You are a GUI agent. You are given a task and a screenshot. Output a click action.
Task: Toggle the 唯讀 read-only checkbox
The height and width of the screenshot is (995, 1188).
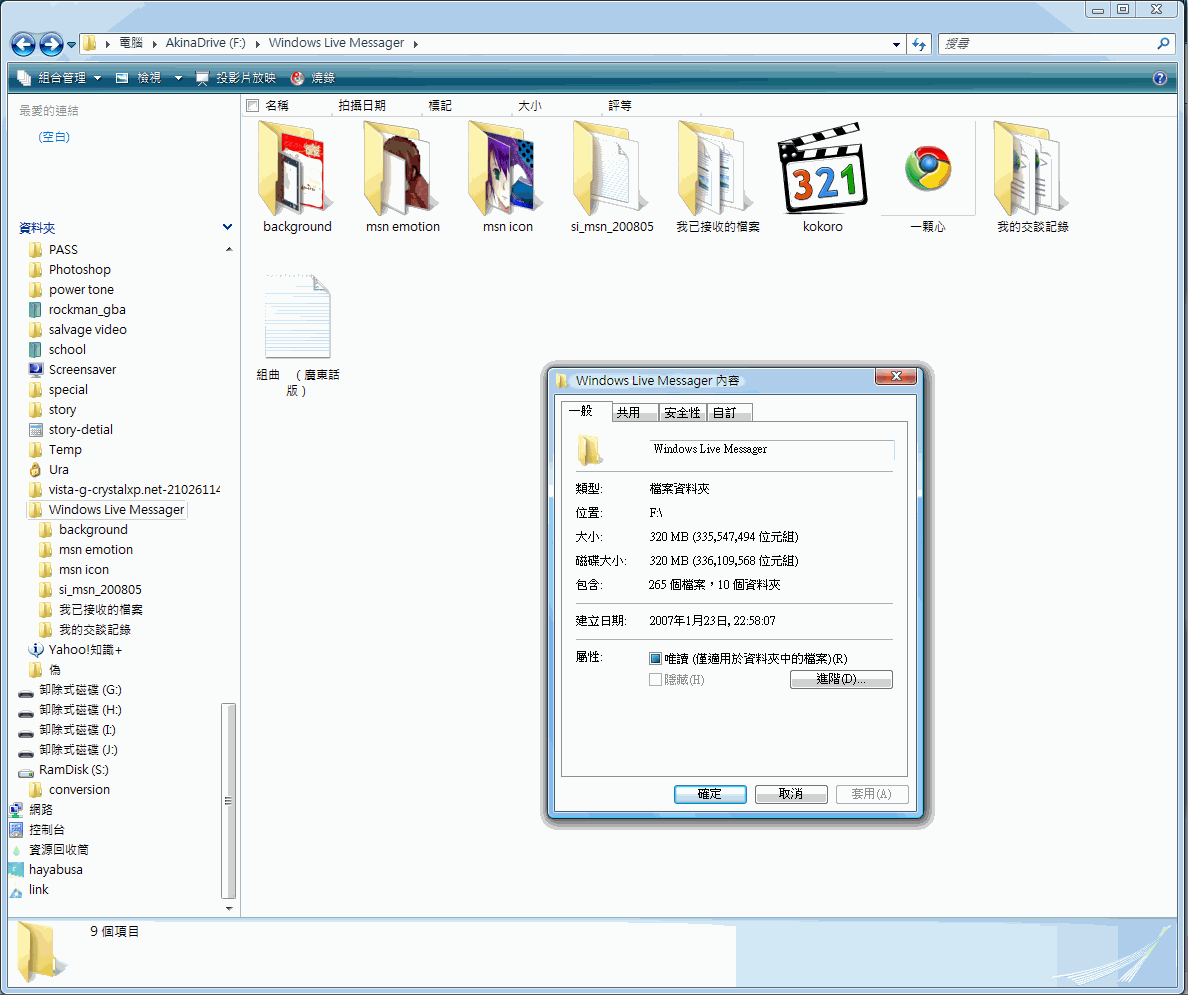655,659
